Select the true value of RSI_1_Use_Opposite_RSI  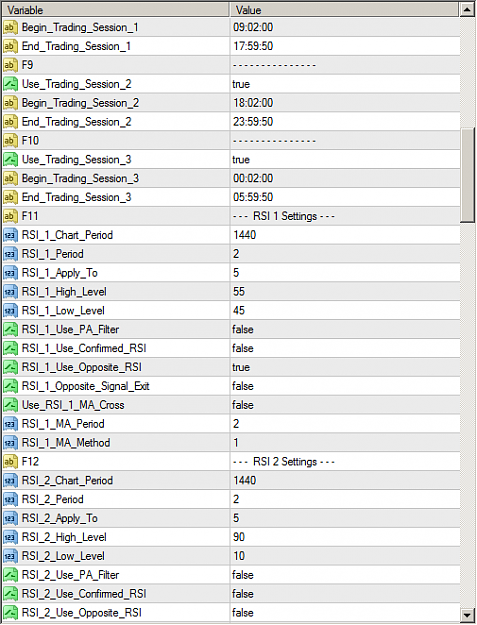tap(241, 367)
